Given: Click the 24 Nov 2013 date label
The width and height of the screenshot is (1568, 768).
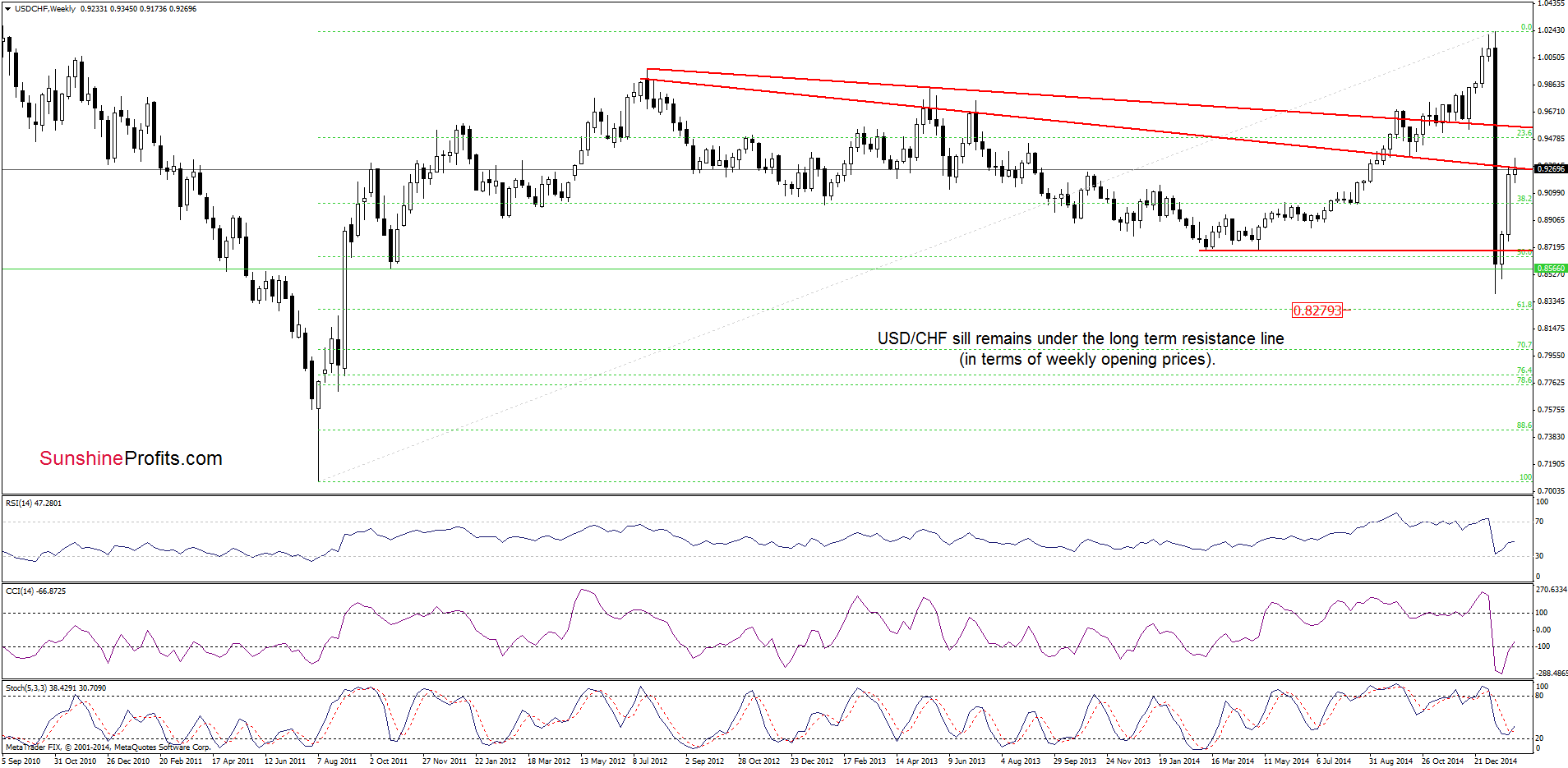Looking at the screenshot, I should (x=1128, y=761).
